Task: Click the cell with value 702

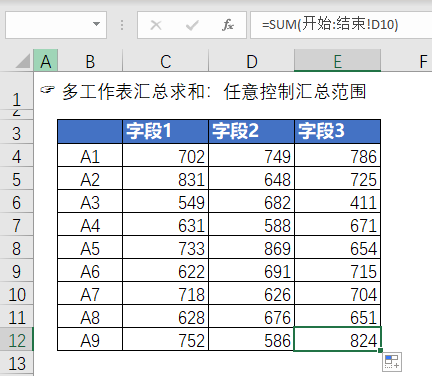Action: pos(165,155)
